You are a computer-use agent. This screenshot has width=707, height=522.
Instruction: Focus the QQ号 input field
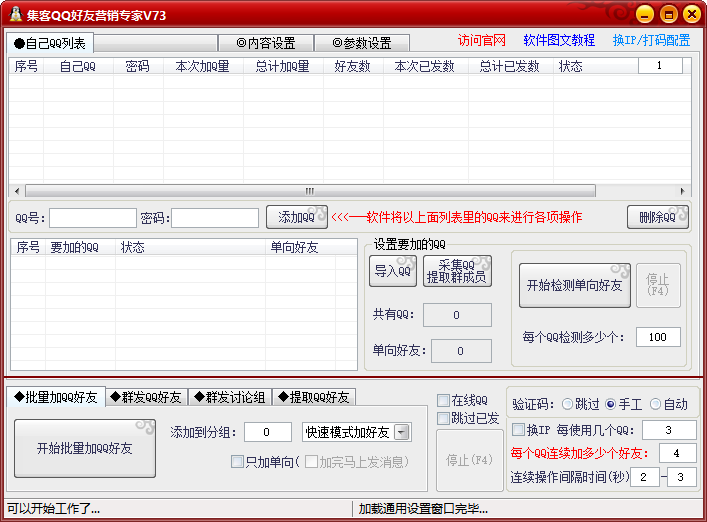tap(93, 218)
